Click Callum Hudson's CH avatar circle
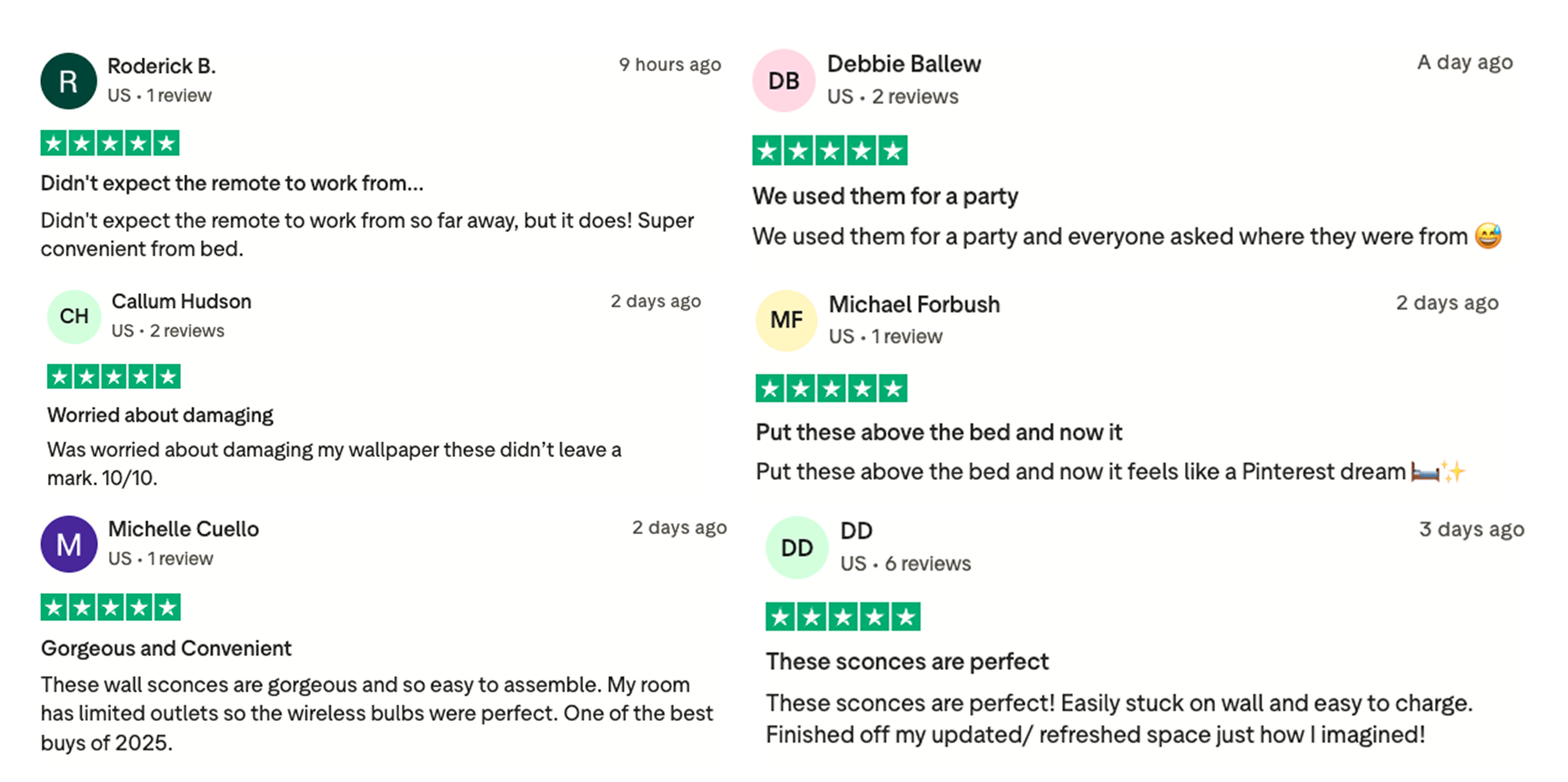1568x782 pixels. pyautogui.click(x=74, y=316)
